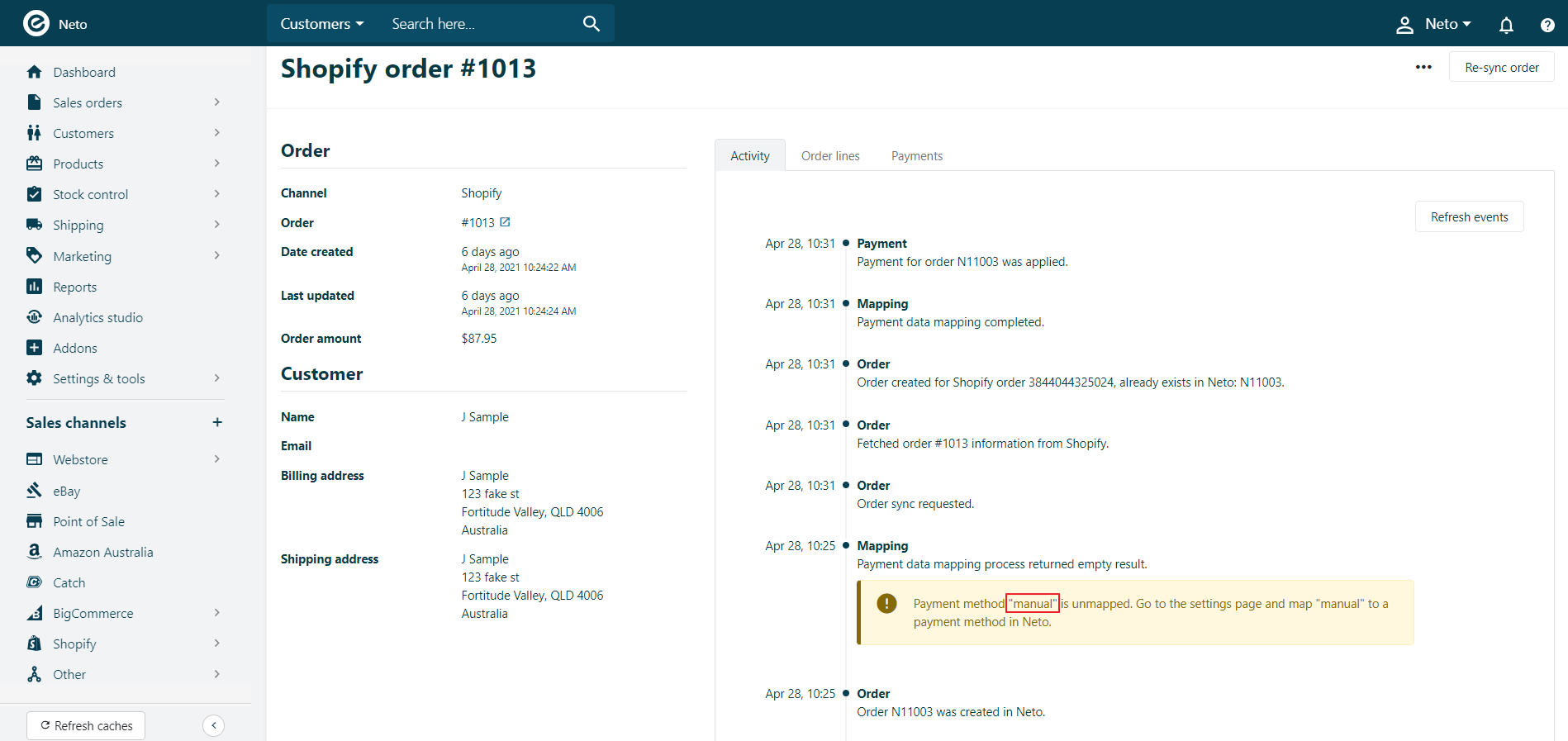Expand the Other channels chevron

pyautogui.click(x=217, y=674)
